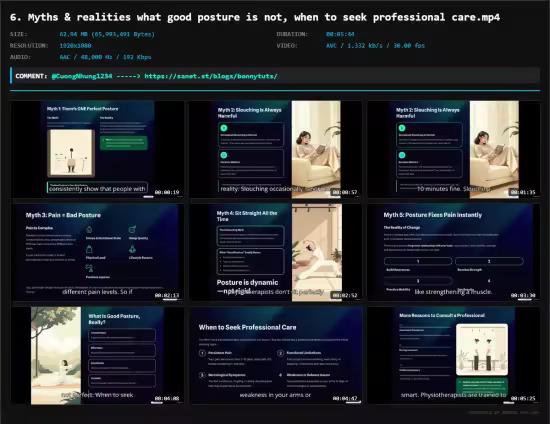The width and height of the screenshot is (550, 424).
Task: Click the circled number 3 beside Neurological Symptoms
Action: click(202, 375)
